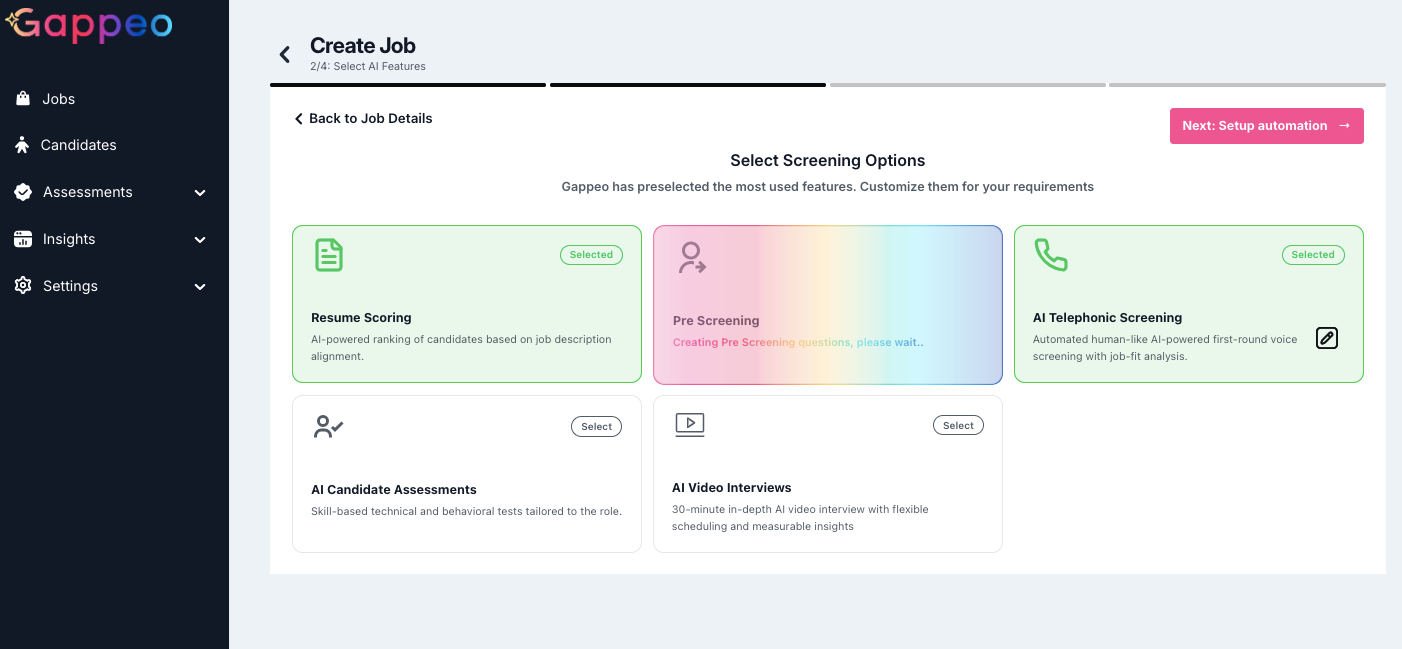The height and width of the screenshot is (649, 1402).
Task: Click Back to Job Details link
Action: 363,118
